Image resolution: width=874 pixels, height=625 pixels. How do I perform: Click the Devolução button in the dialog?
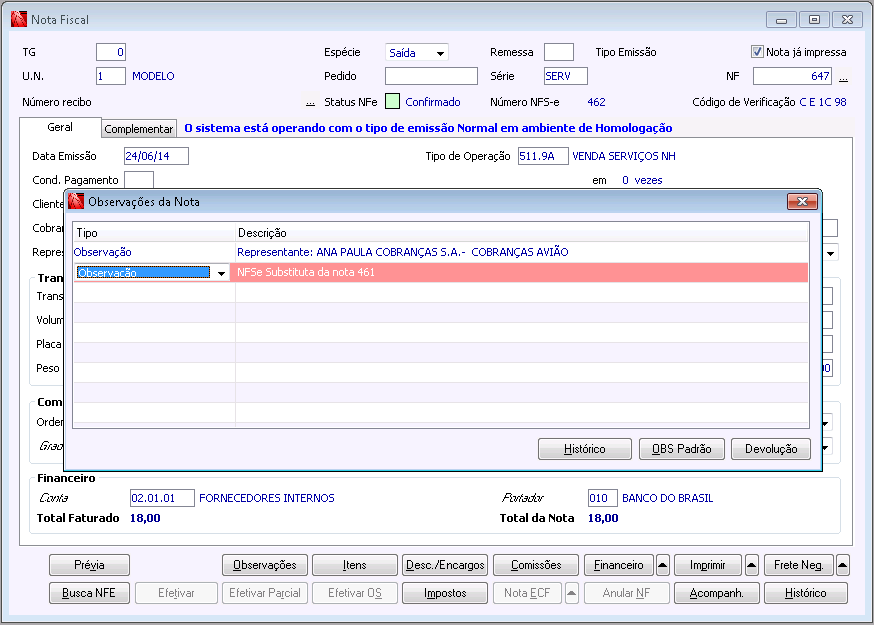coord(770,449)
